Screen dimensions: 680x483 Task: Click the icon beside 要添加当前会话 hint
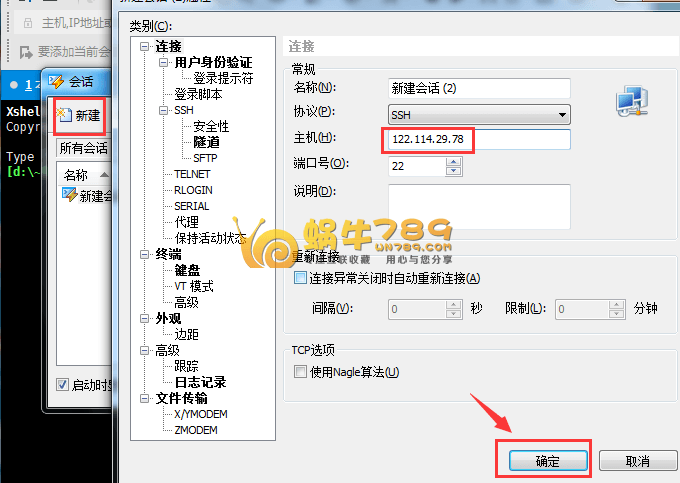[26, 50]
